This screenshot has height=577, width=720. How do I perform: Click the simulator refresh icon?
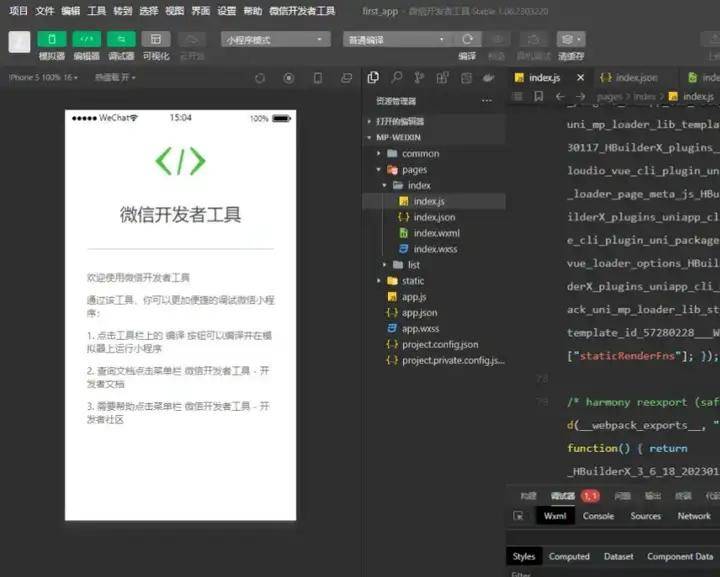tap(260, 78)
